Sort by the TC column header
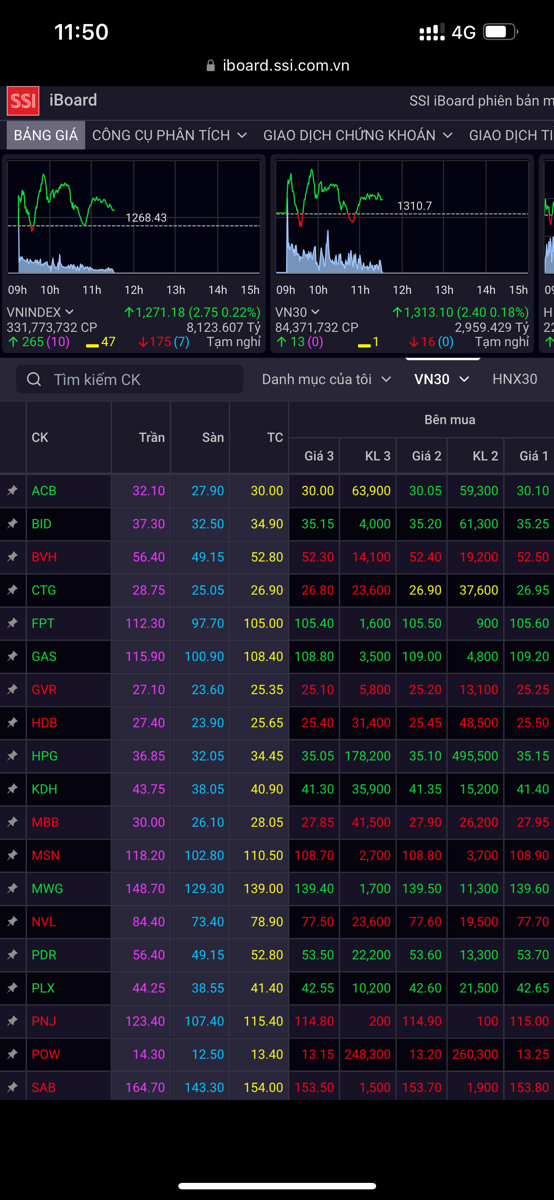Image resolution: width=554 pixels, height=1200 pixels. [x=275, y=437]
